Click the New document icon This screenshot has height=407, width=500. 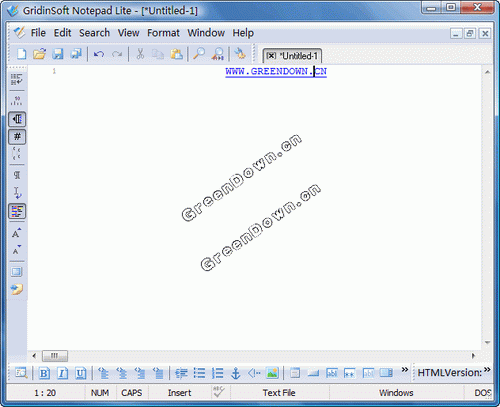tap(22, 54)
